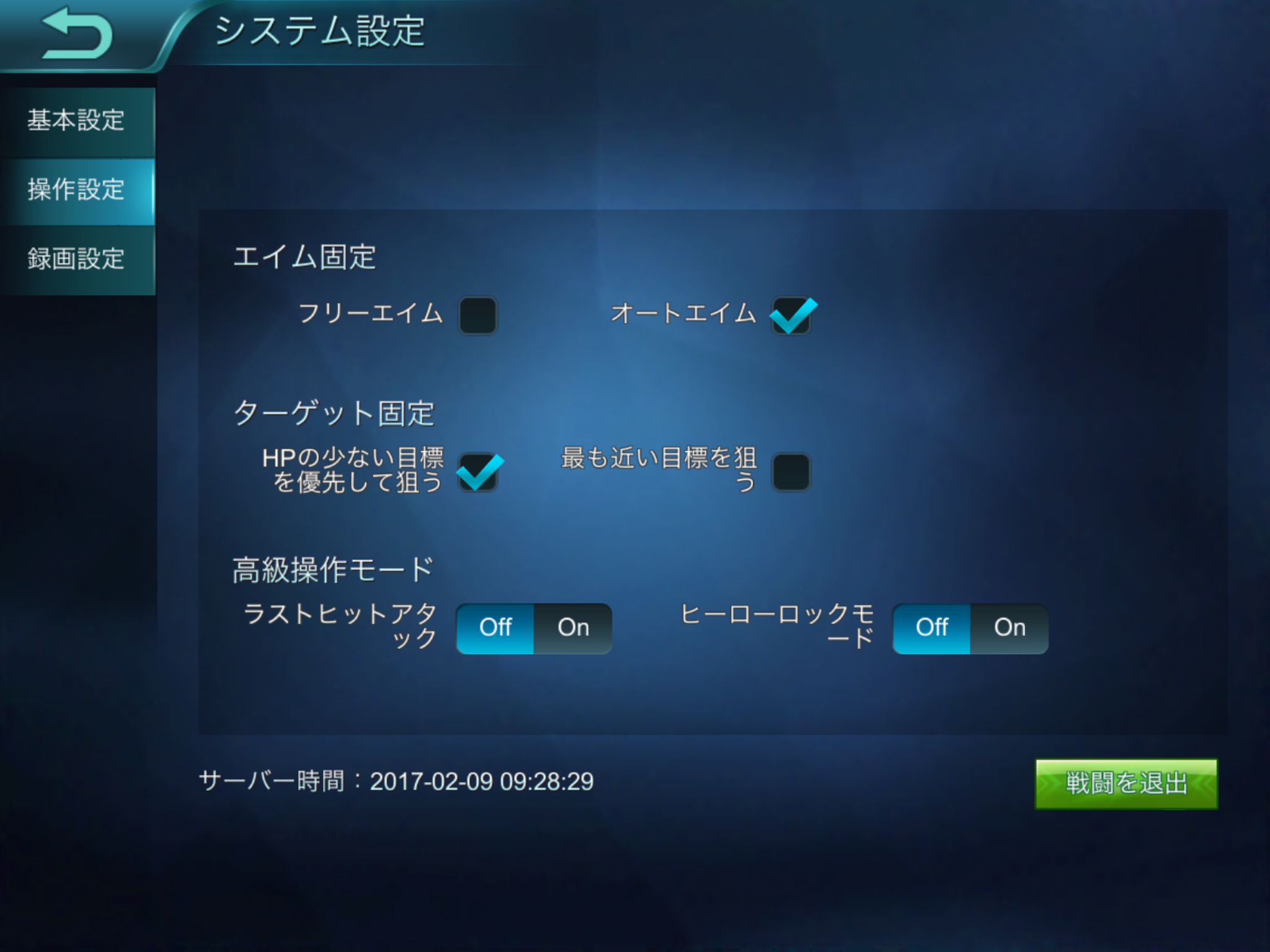Check the 最も近い目標を狙う checkbox
The width and height of the screenshot is (1270, 952).
tap(791, 472)
